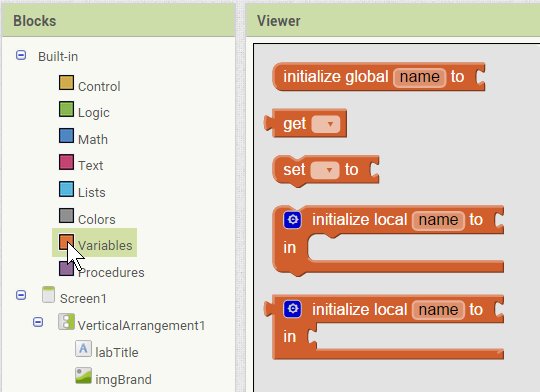Click the Blocks panel header

pyautogui.click(x=118, y=21)
